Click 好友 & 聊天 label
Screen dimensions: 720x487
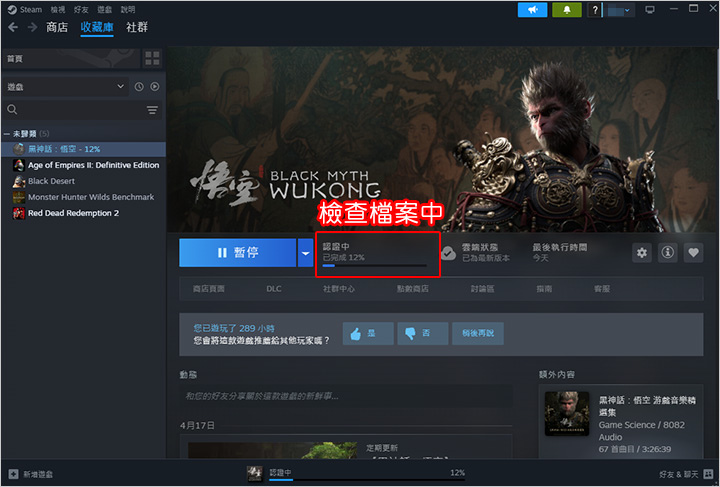pos(678,474)
